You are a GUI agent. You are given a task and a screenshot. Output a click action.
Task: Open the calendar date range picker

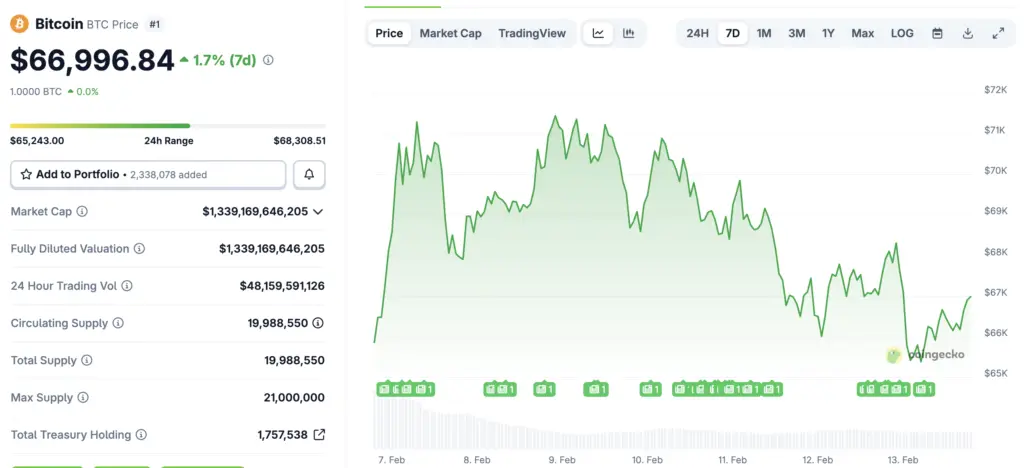[x=937, y=33]
